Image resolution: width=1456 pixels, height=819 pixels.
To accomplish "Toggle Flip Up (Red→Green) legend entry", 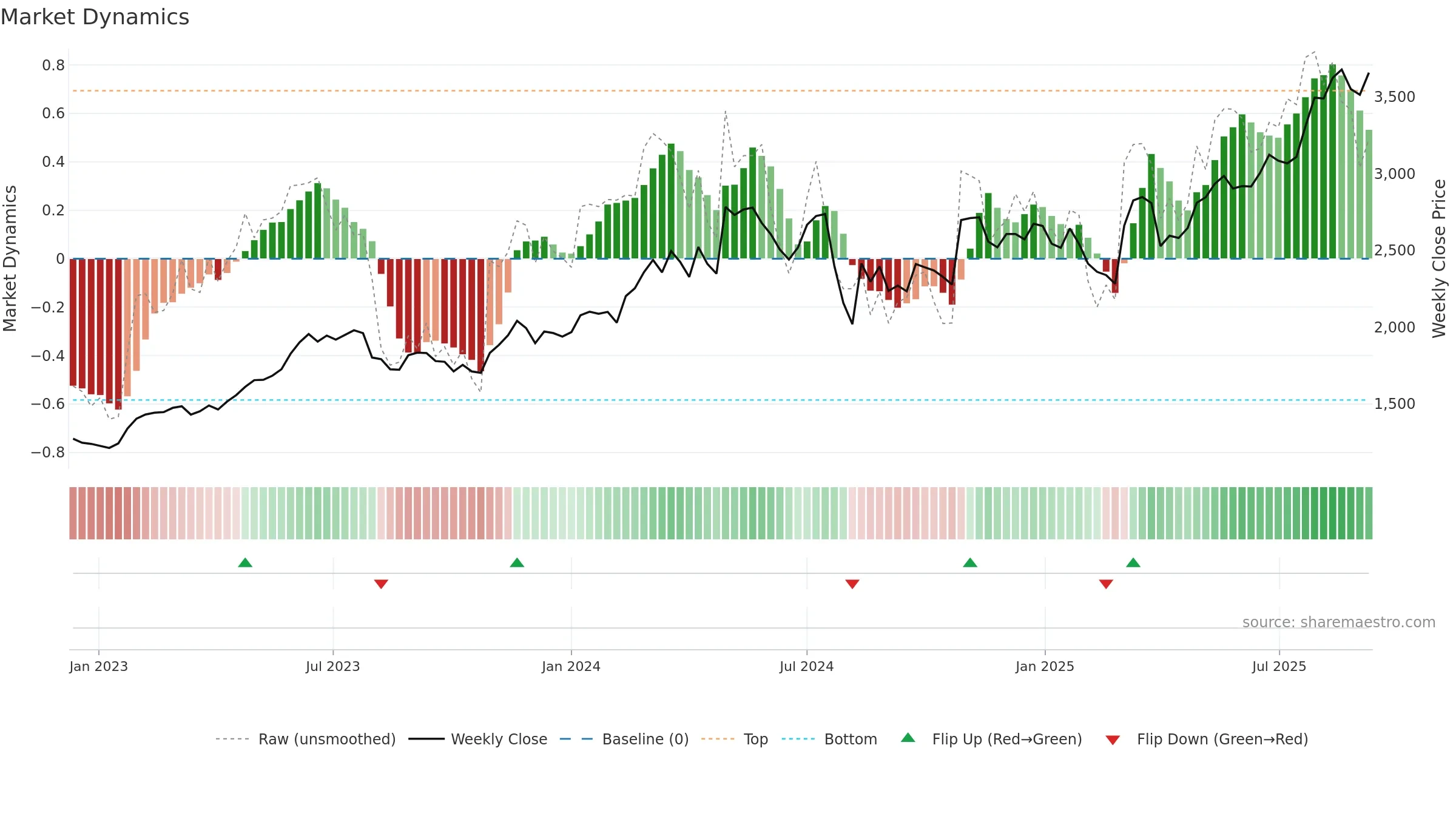I will pyautogui.click(x=991, y=739).
